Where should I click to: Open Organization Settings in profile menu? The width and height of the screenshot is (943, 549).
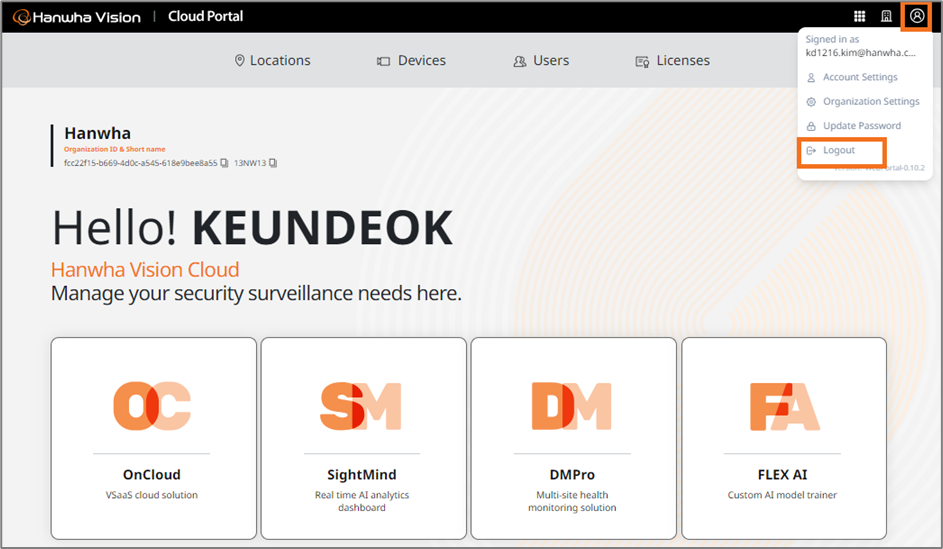point(870,101)
